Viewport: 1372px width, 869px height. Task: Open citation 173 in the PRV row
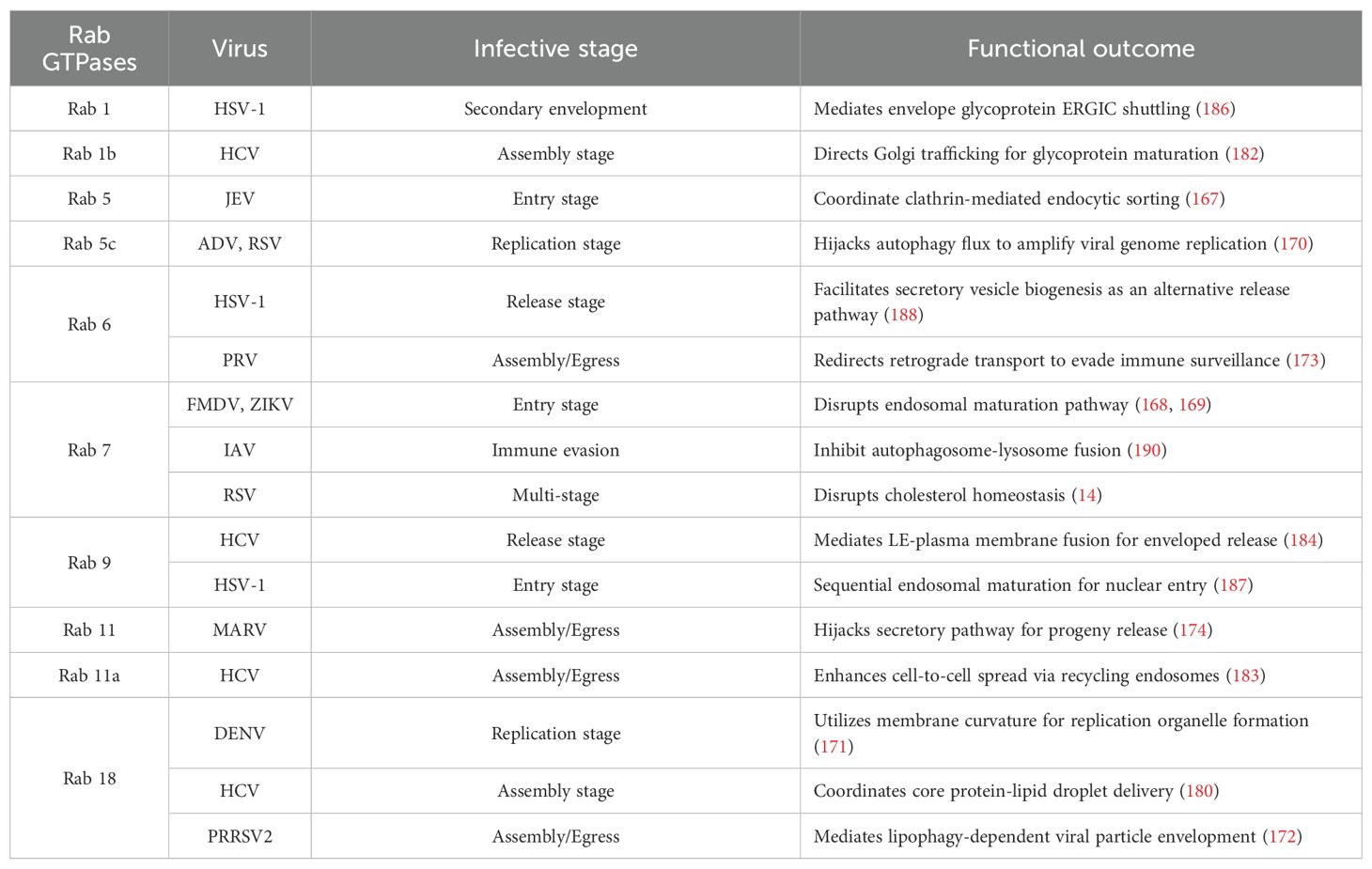coord(1306,361)
